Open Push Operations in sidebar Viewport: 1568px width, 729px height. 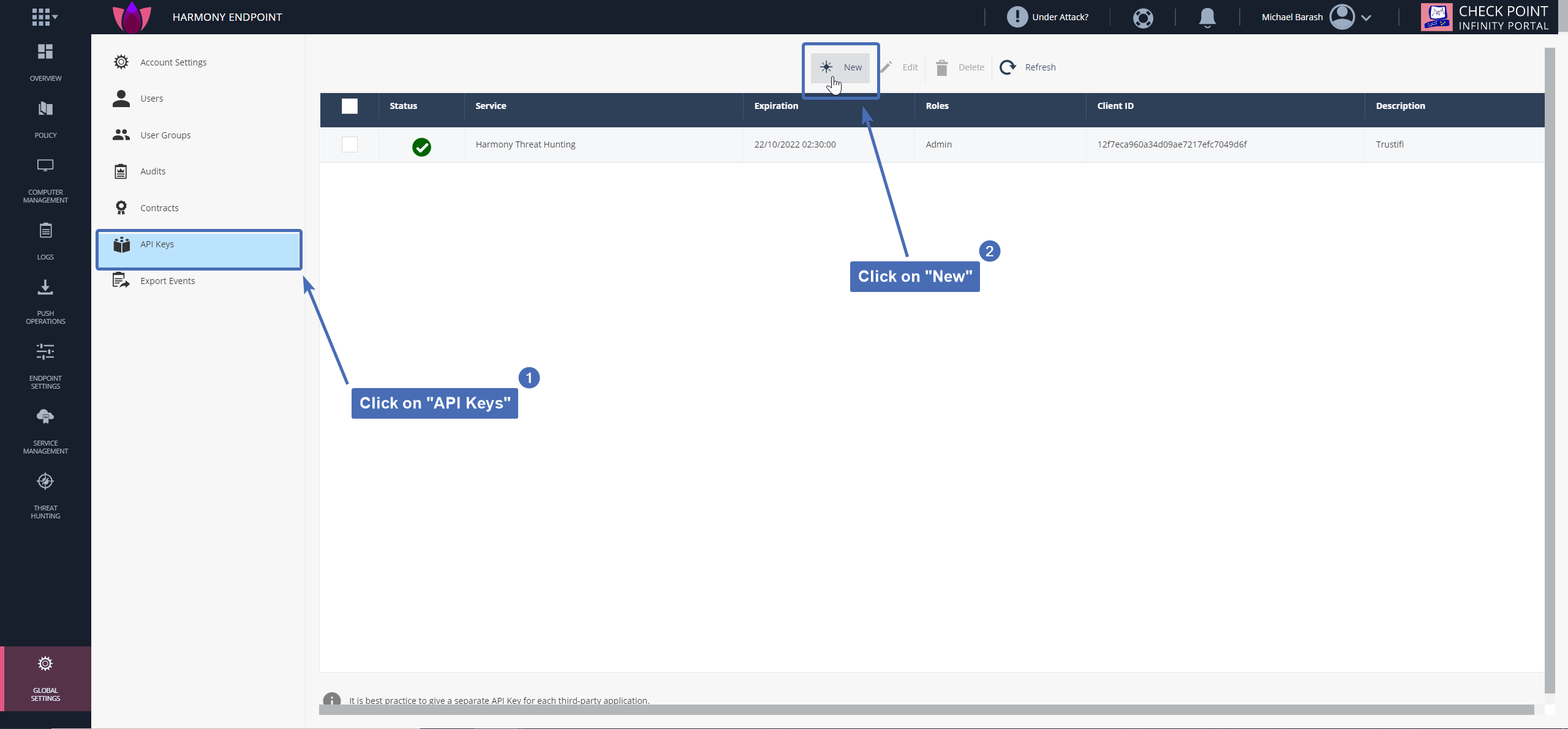[x=45, y=302]
